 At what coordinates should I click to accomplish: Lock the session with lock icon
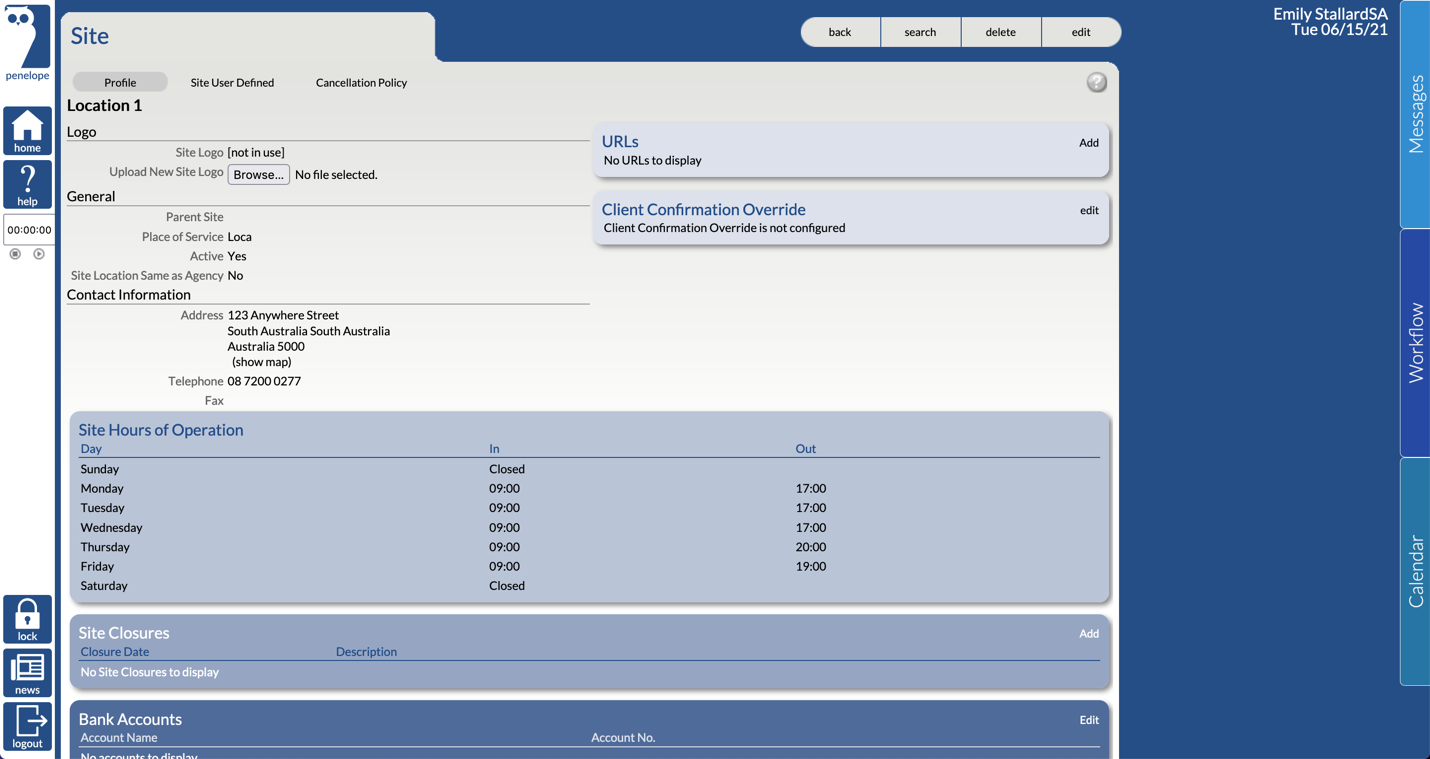click(x=27, y=620)
